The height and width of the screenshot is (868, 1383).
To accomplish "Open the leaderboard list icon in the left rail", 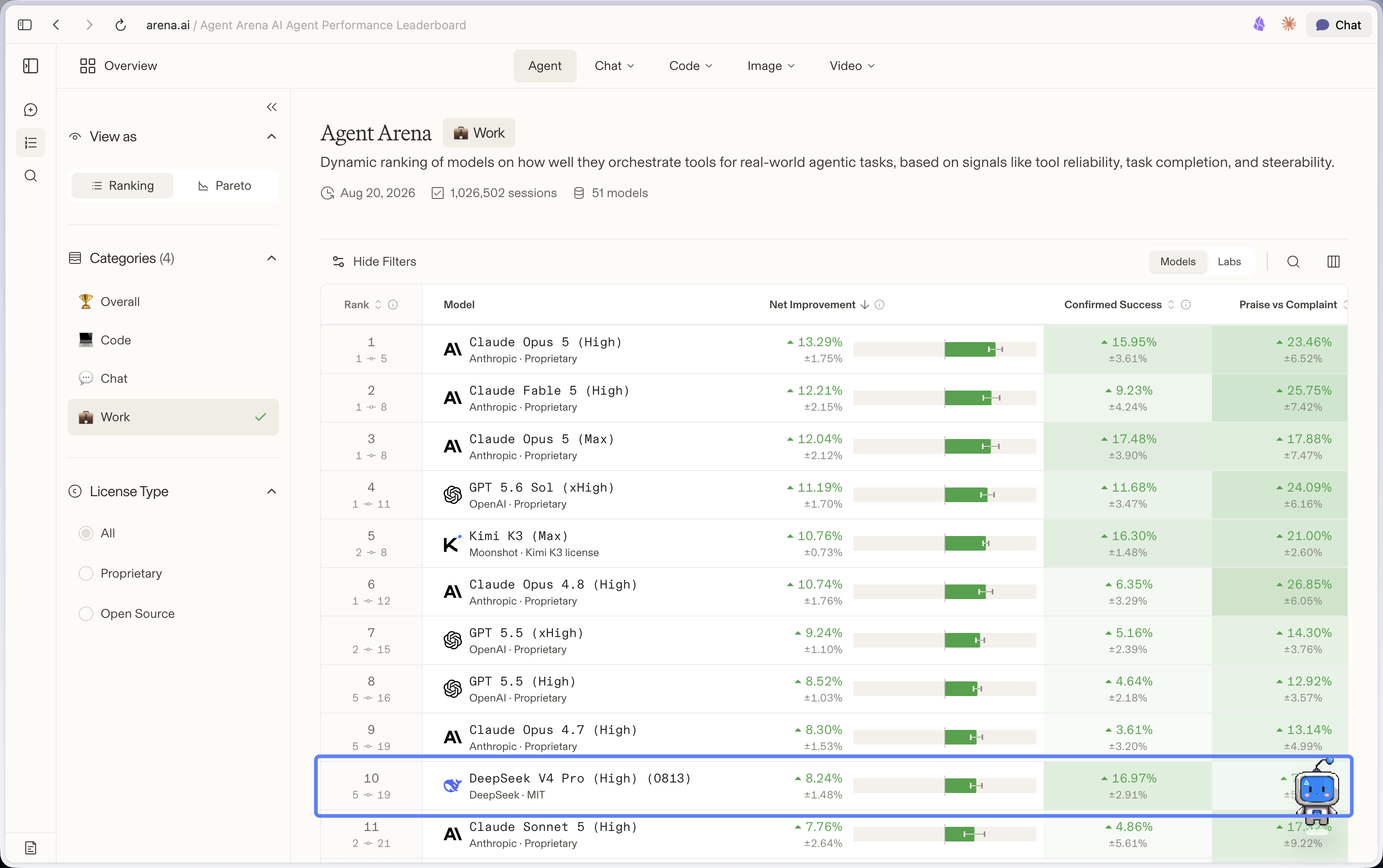I will [x=31, y=142].
